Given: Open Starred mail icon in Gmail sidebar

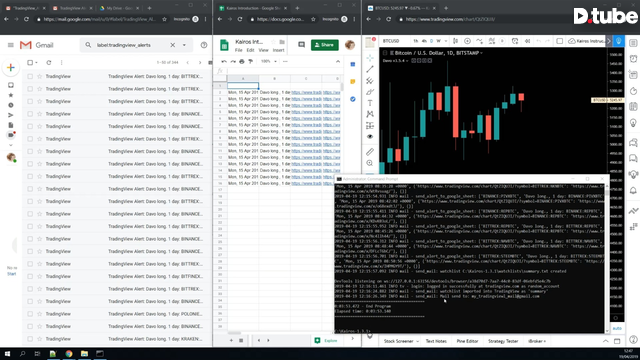Looking at the screenshot, I should (11, 95).
